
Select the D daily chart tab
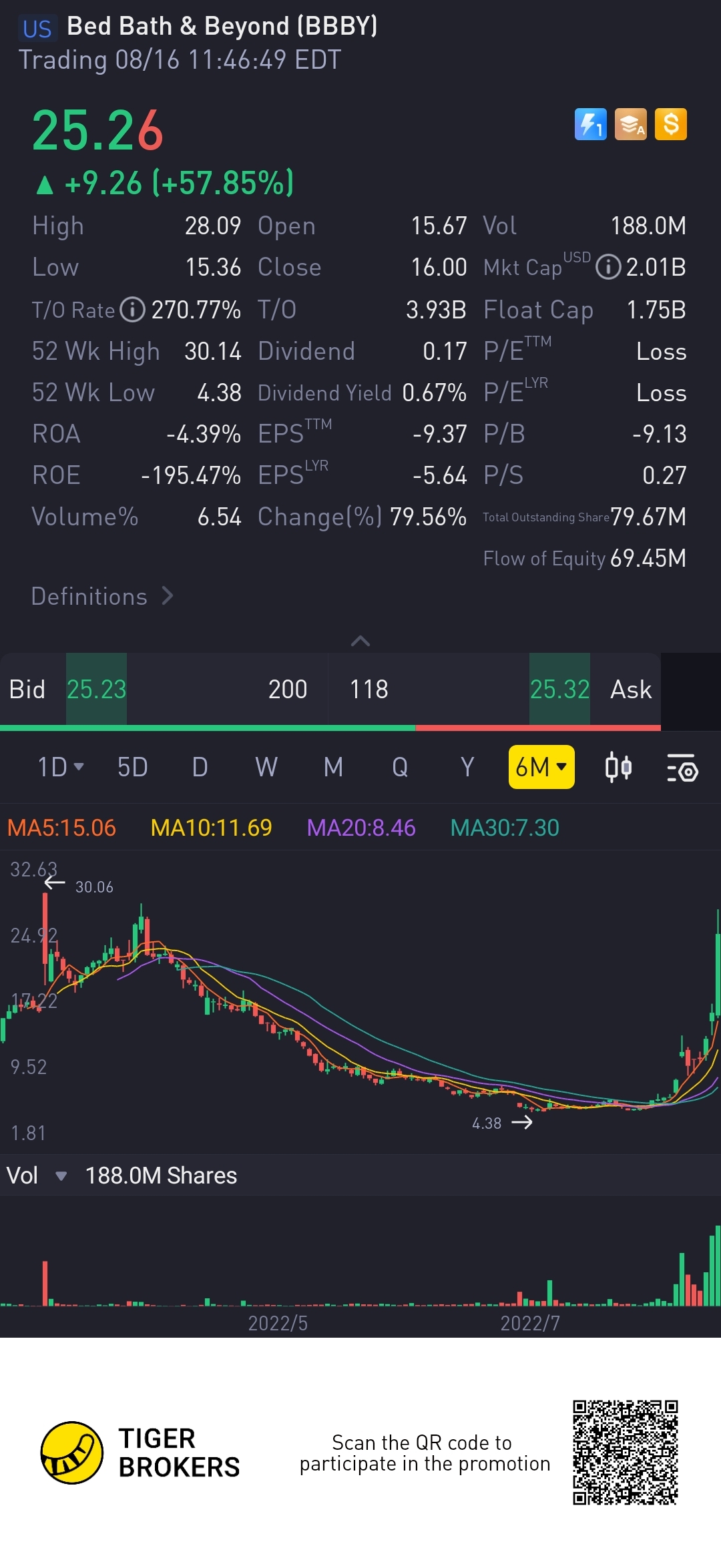coord(200,767)
